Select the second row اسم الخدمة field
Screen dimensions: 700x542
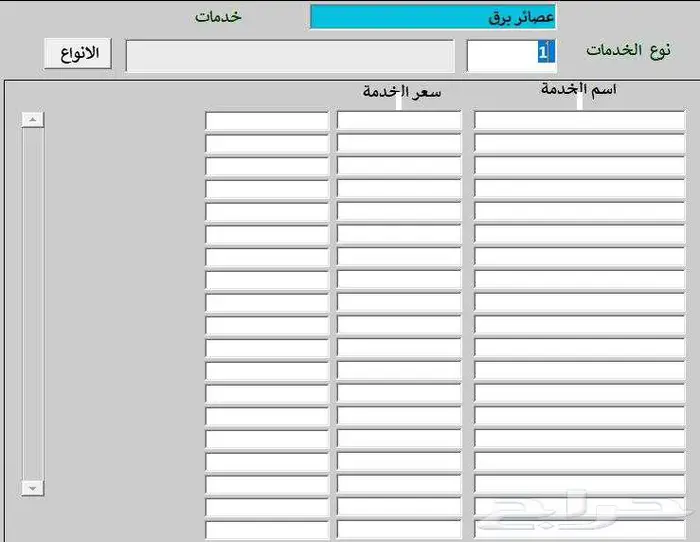coord(579,144)
